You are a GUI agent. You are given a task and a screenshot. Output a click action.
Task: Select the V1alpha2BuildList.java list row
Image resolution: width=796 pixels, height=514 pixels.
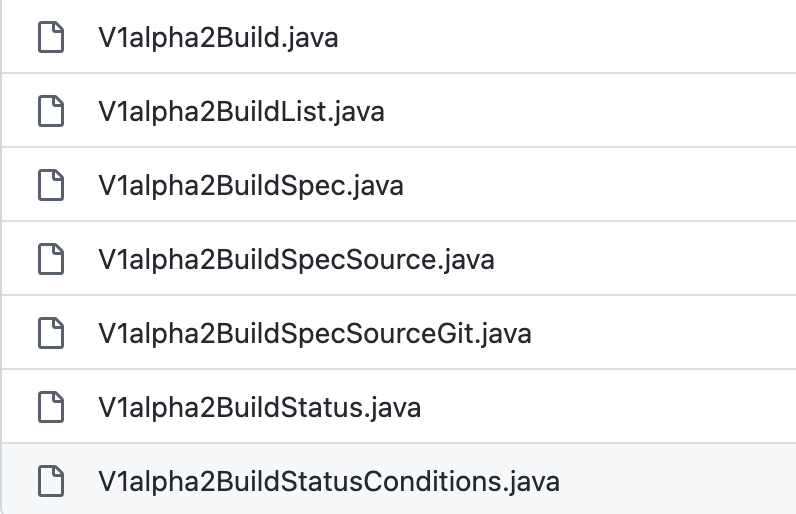point(399,110)
